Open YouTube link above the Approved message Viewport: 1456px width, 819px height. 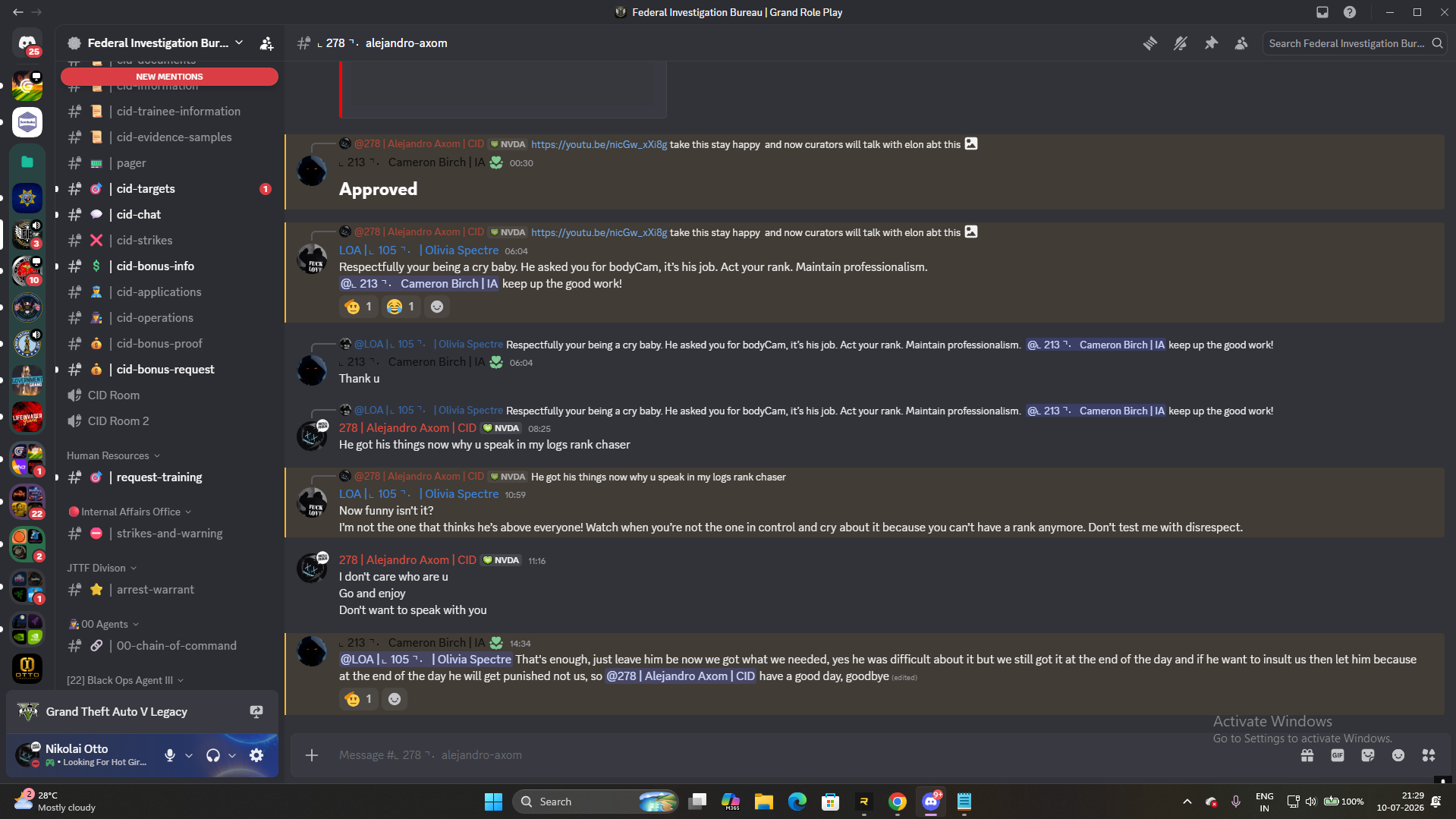599,144
